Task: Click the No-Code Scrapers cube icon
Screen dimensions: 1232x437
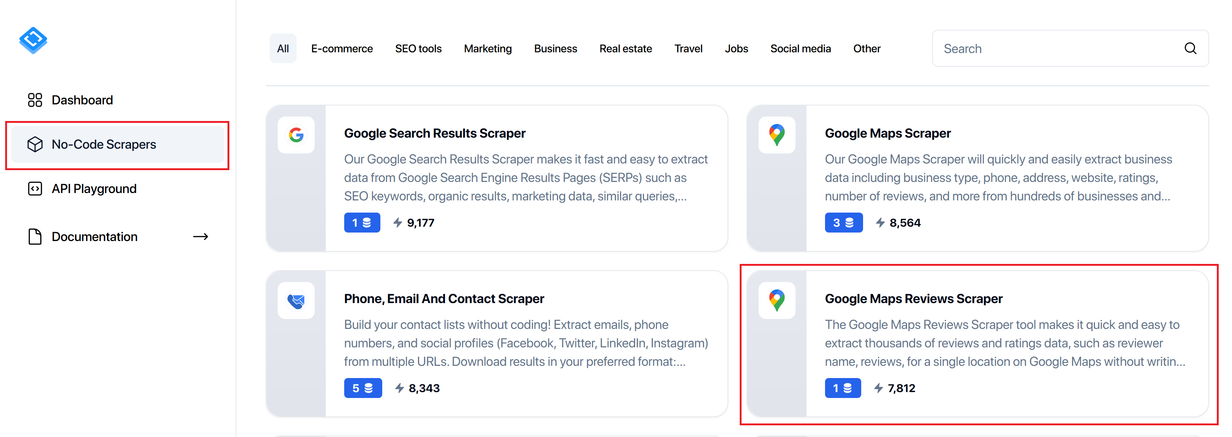Action: point(35,144)
